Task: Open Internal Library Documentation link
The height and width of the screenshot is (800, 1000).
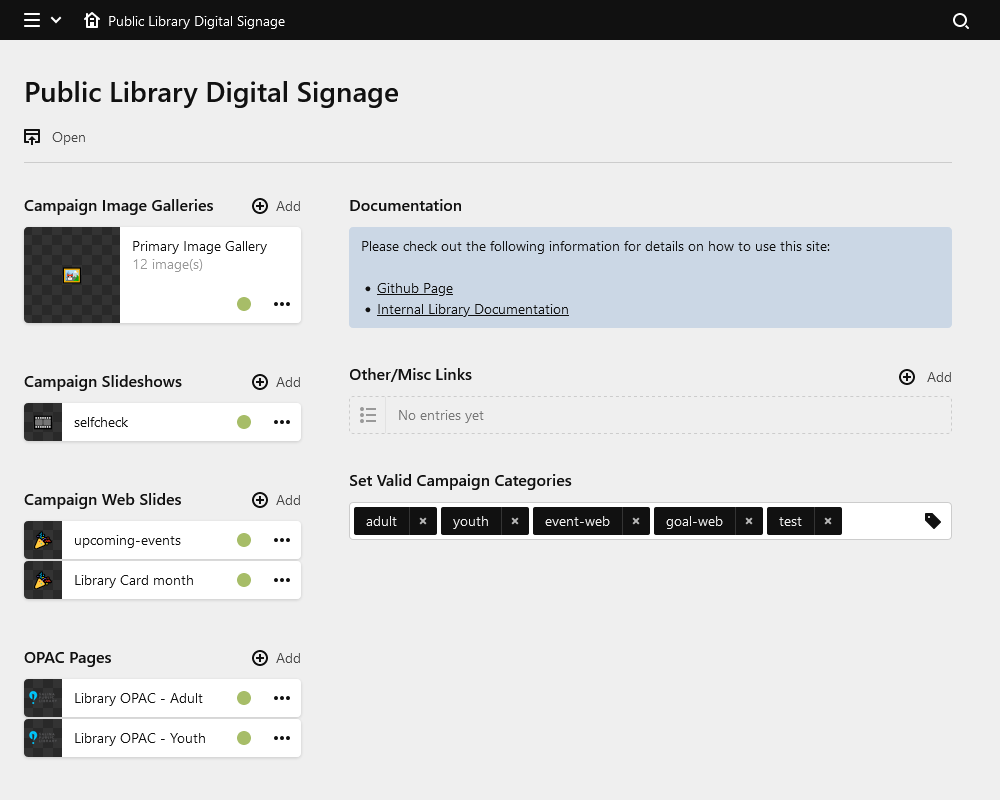Action: coord(472,309)
